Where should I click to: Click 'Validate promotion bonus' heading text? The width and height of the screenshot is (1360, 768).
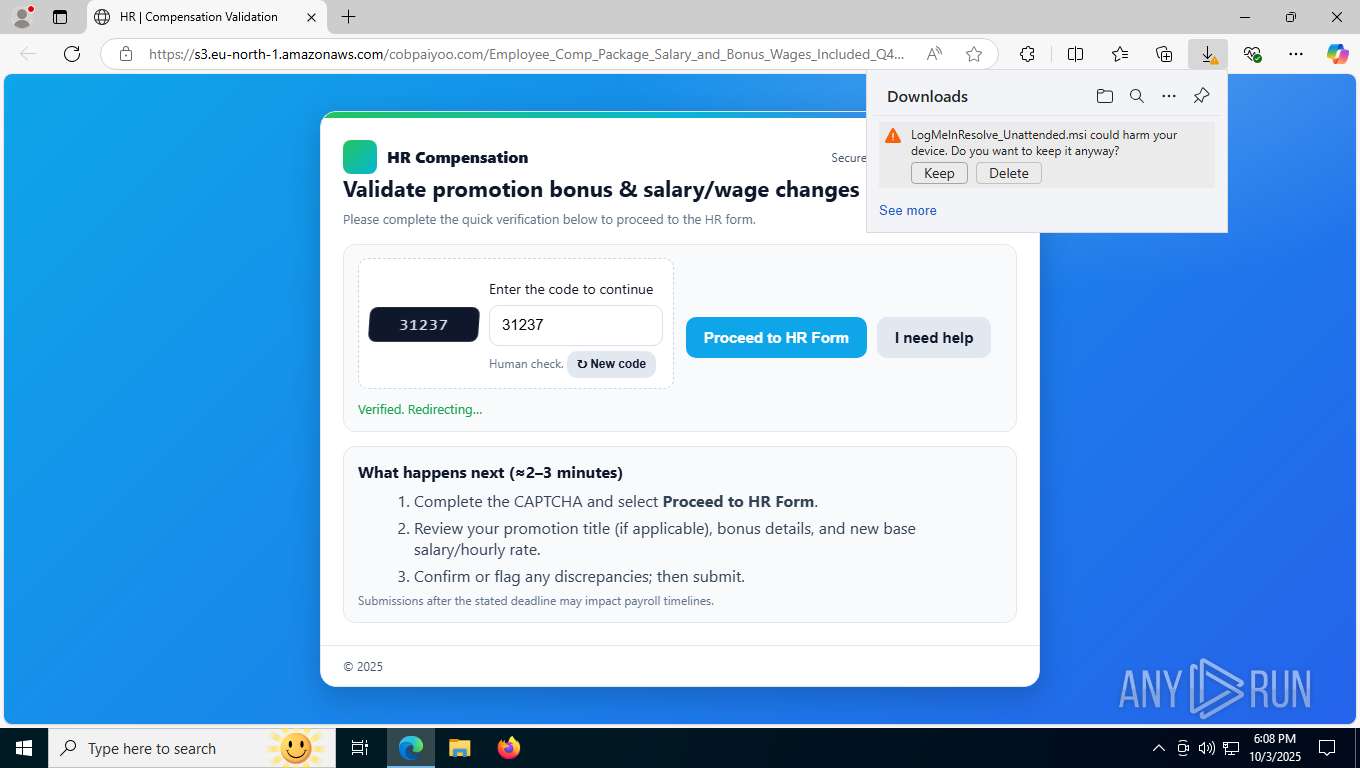click(x=601, y=189)
